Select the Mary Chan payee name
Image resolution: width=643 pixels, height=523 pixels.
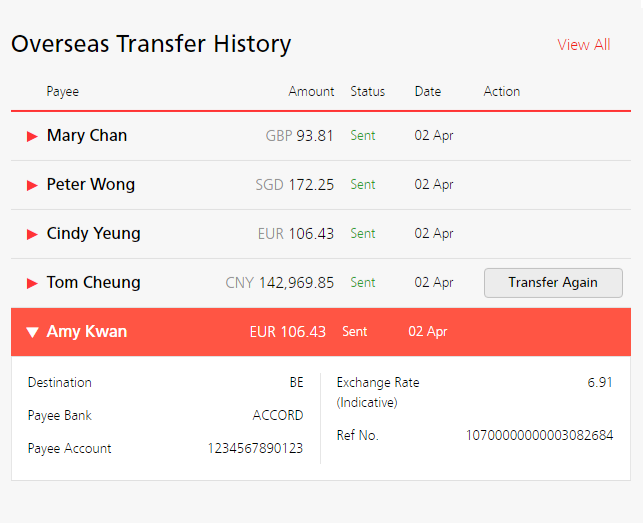pos(87,136)
